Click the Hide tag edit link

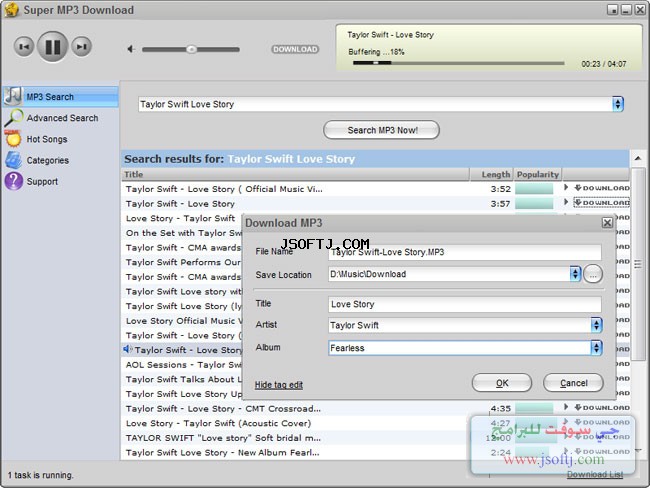[279, 385]
